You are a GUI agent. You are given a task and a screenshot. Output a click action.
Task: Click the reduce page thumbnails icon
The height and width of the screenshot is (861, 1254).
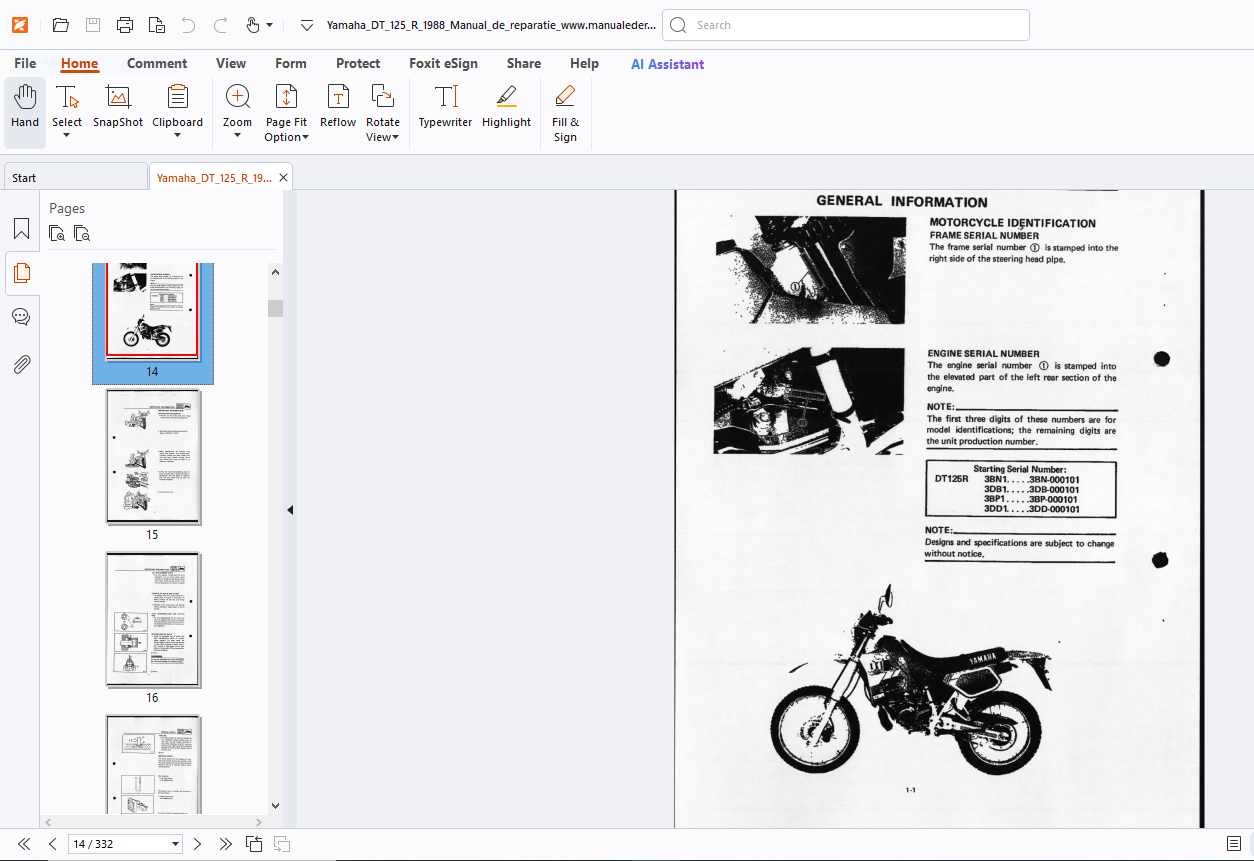(x=82, y=234)
